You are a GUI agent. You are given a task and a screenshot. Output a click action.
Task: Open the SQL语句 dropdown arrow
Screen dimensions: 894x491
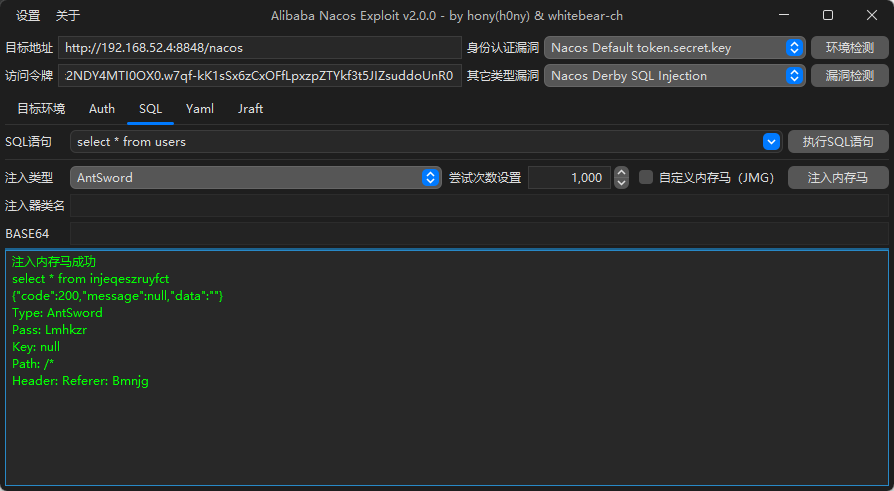tap(771, 142)
